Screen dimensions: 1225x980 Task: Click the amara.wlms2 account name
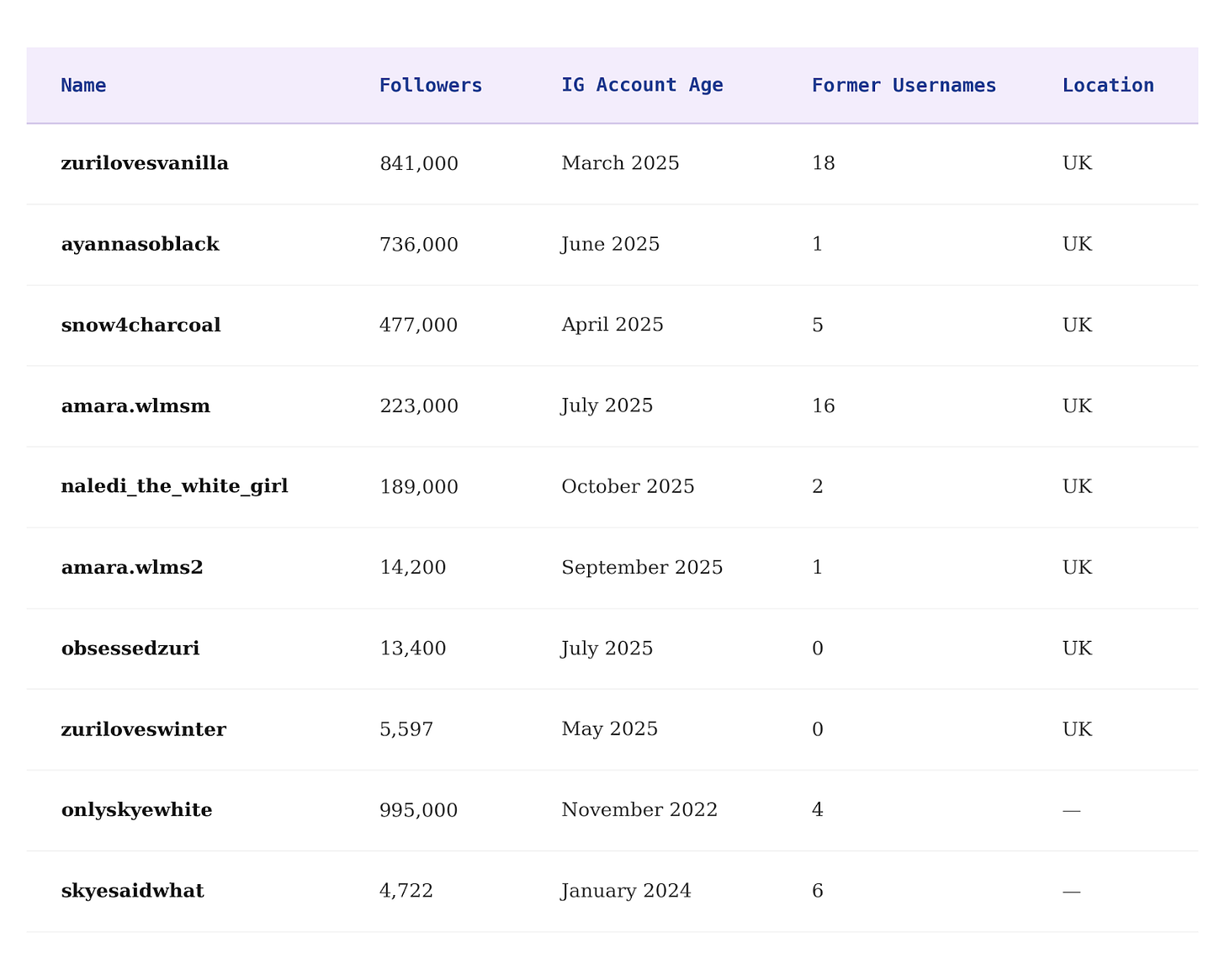click(x=132, y=568)
